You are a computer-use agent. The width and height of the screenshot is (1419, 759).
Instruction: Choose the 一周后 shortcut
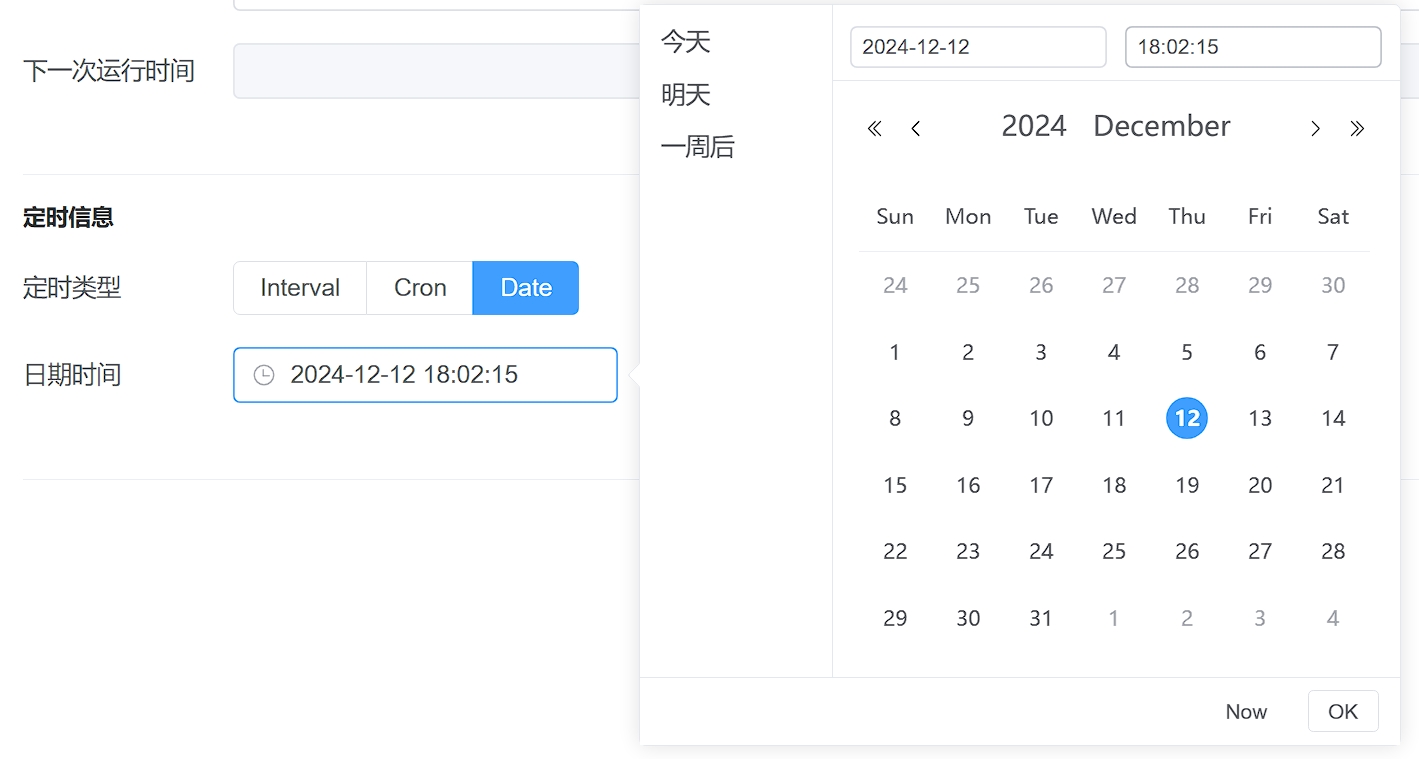click(698, 148)
